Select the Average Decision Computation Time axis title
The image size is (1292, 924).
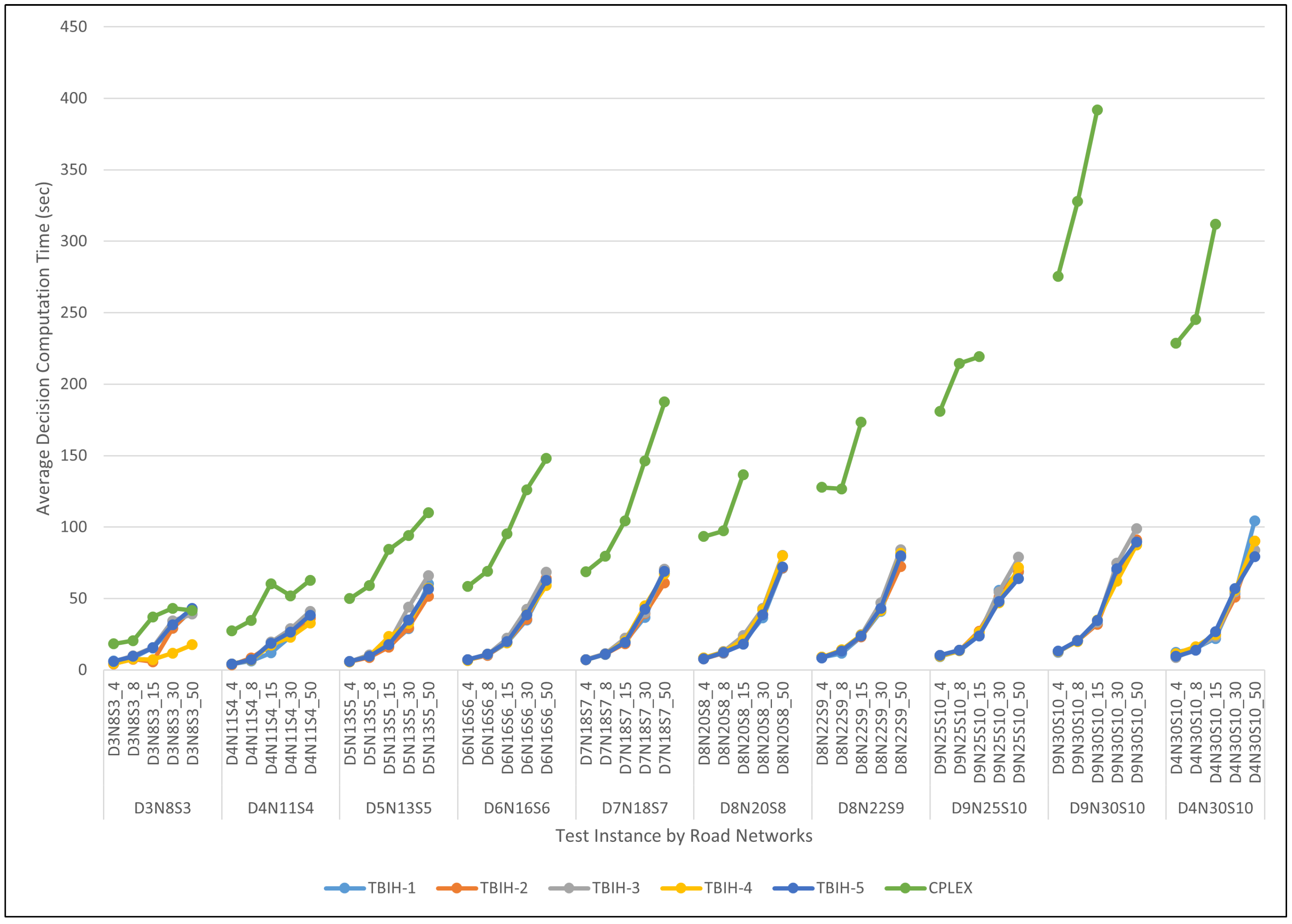(x=44, y=348)
